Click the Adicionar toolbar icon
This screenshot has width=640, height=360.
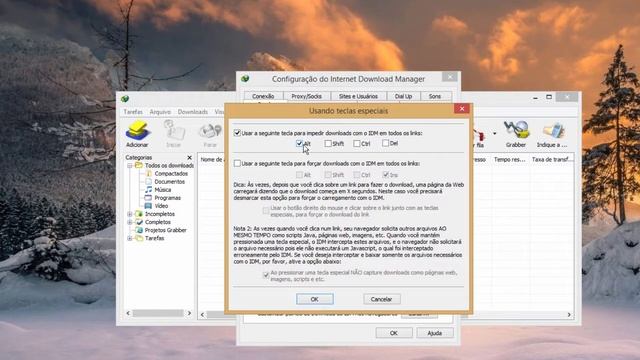click(137, 133)
